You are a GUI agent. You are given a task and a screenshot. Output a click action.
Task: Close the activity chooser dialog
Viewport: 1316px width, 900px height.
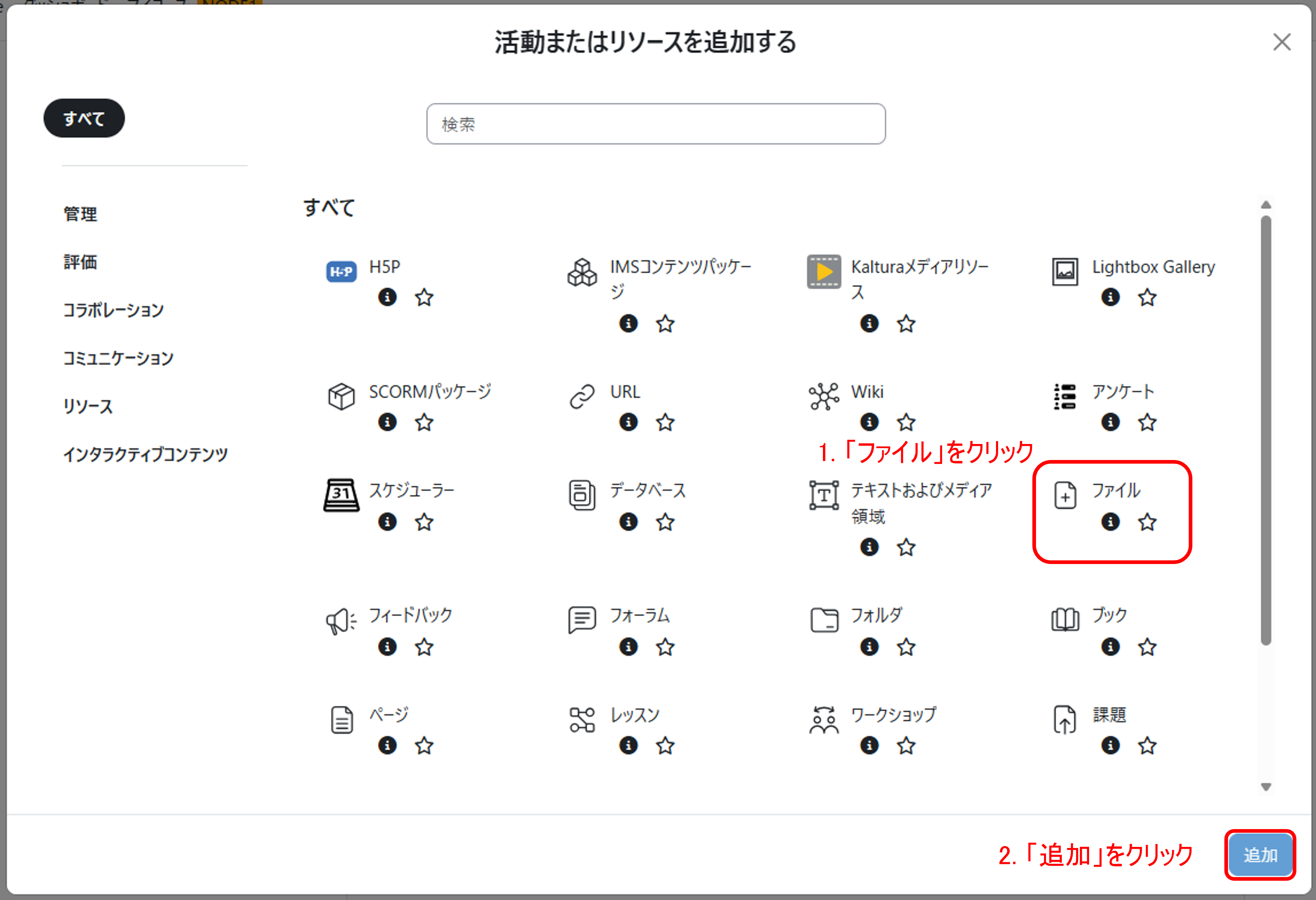(1282, 42)
